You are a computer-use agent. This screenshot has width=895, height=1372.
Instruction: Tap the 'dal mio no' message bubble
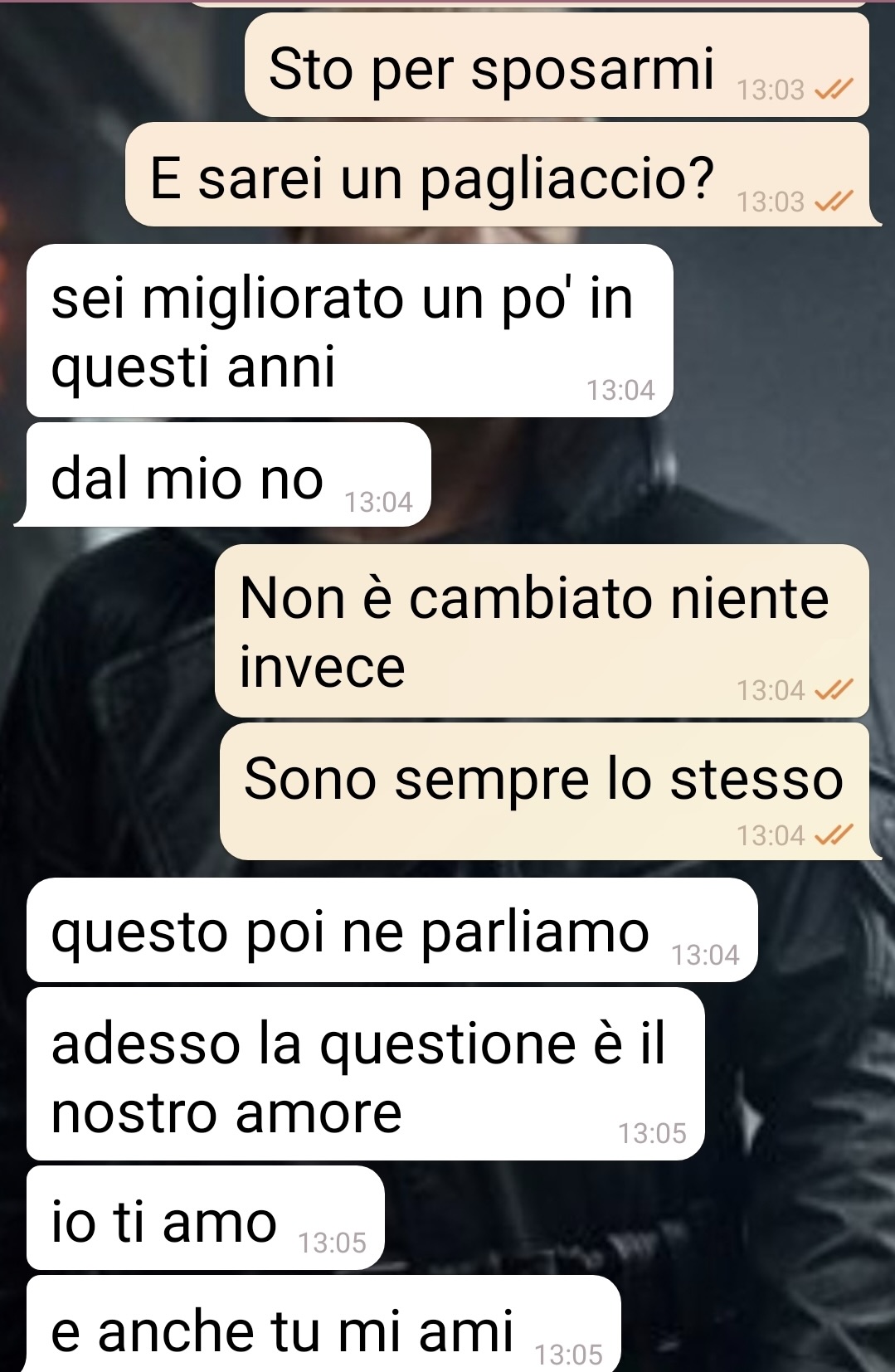point(223,474)
